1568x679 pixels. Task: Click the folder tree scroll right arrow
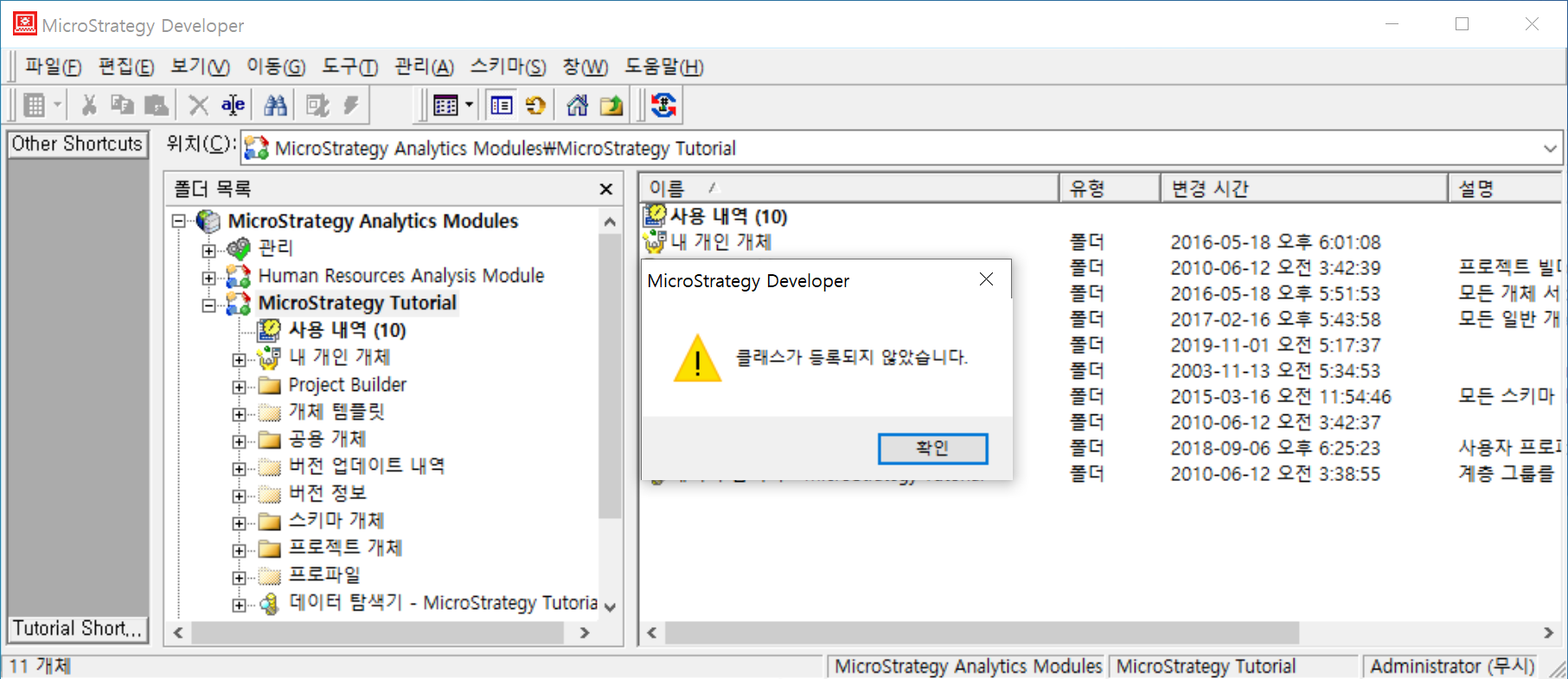[x=585, y=633]
